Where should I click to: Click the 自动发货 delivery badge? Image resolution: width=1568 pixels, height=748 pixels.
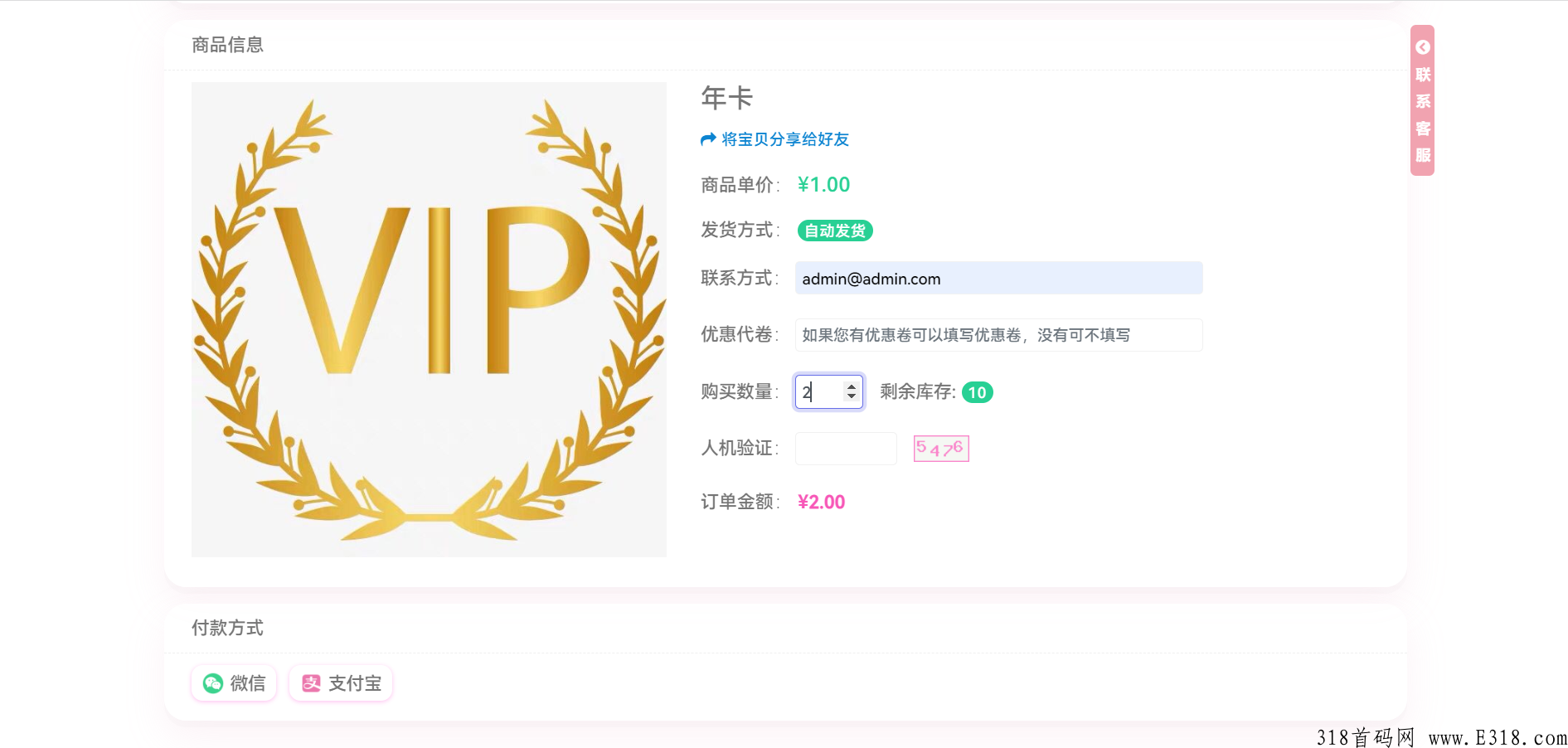(835, 231)
